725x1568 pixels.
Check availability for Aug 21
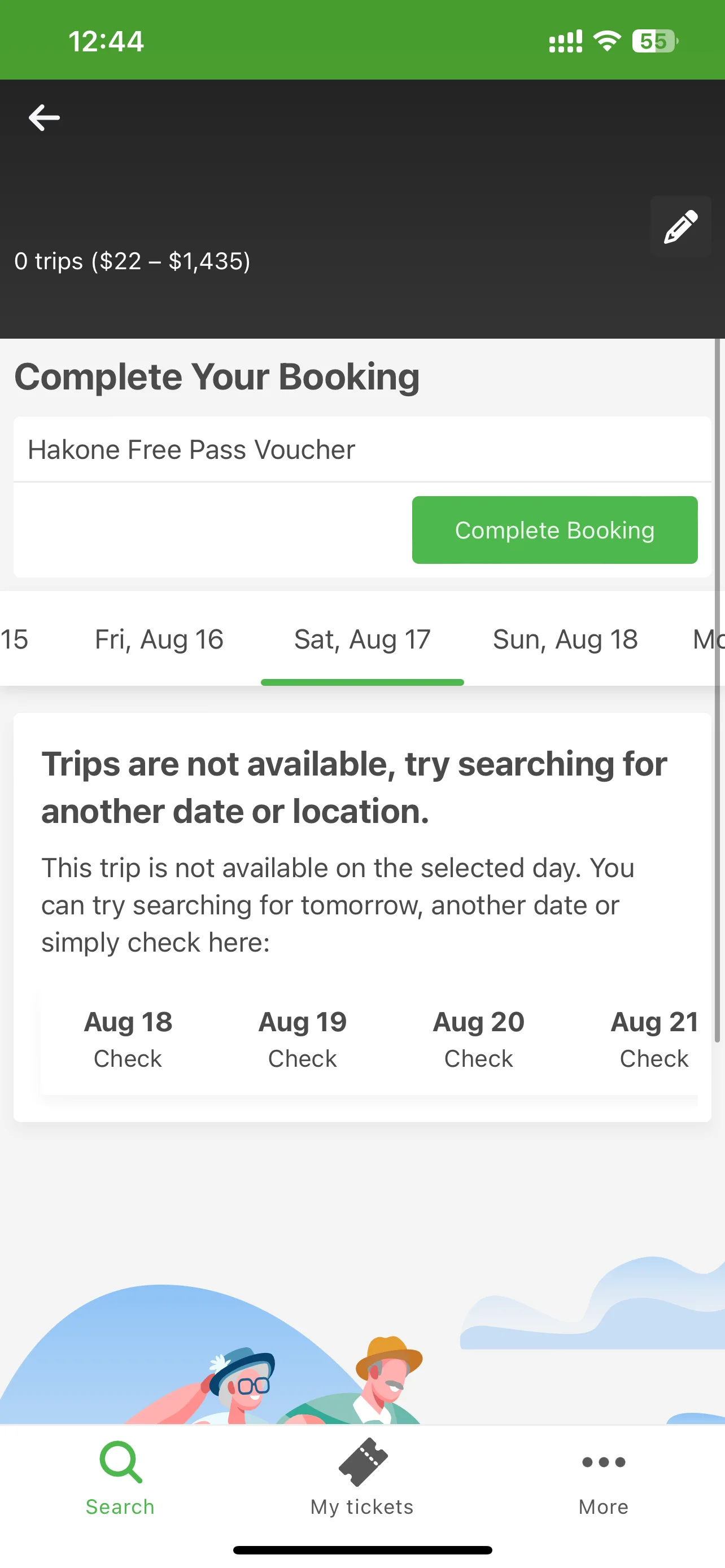click(654, 1040)
